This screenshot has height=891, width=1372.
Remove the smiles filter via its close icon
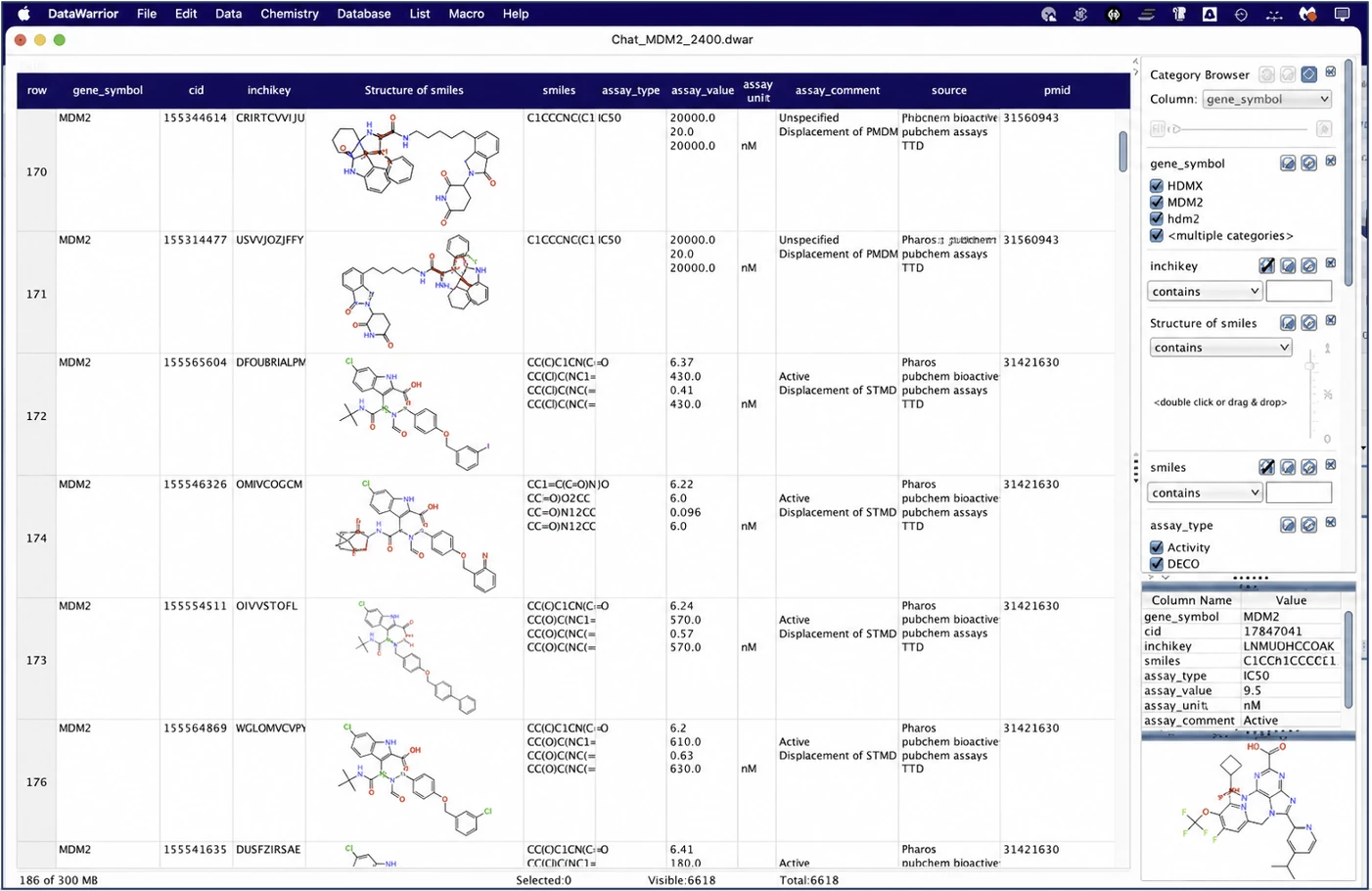click(1331, 465)
